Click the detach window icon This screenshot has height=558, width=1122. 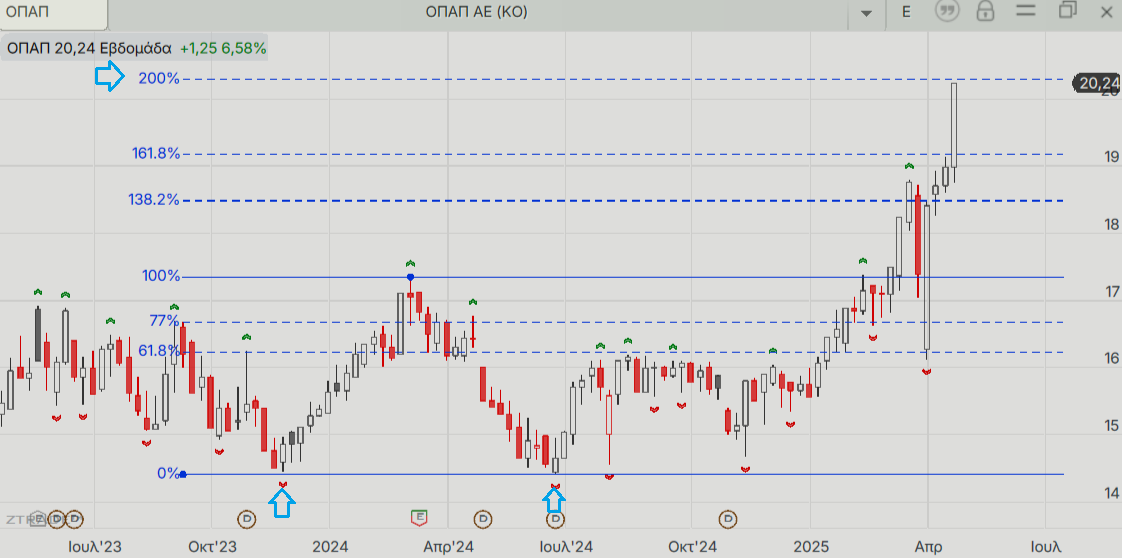coord(1068,10)
